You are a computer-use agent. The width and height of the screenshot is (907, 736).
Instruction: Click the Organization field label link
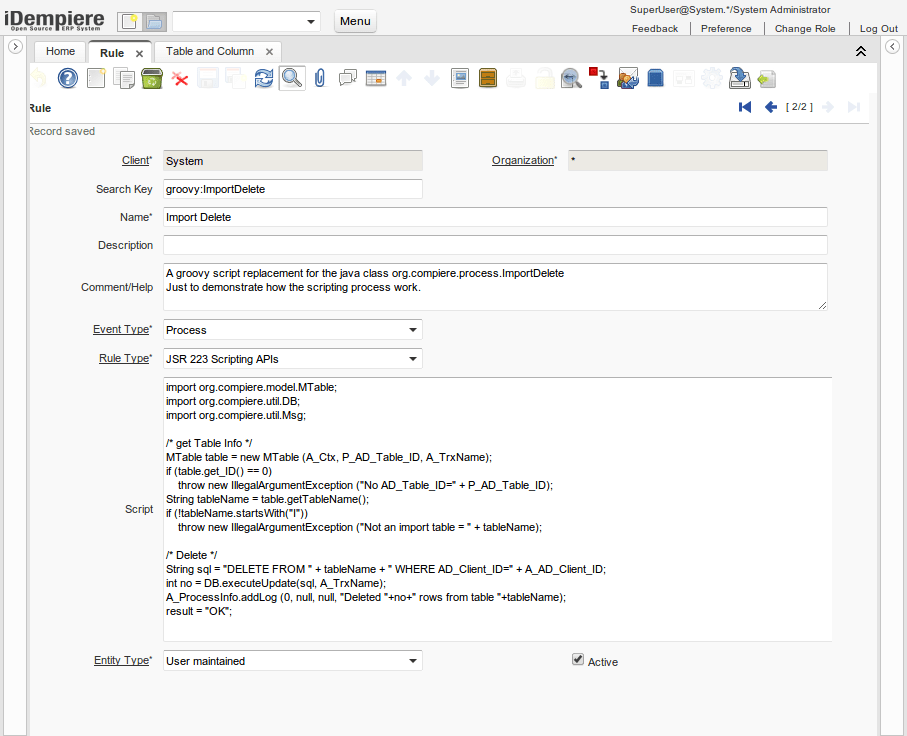click(524, 160)
